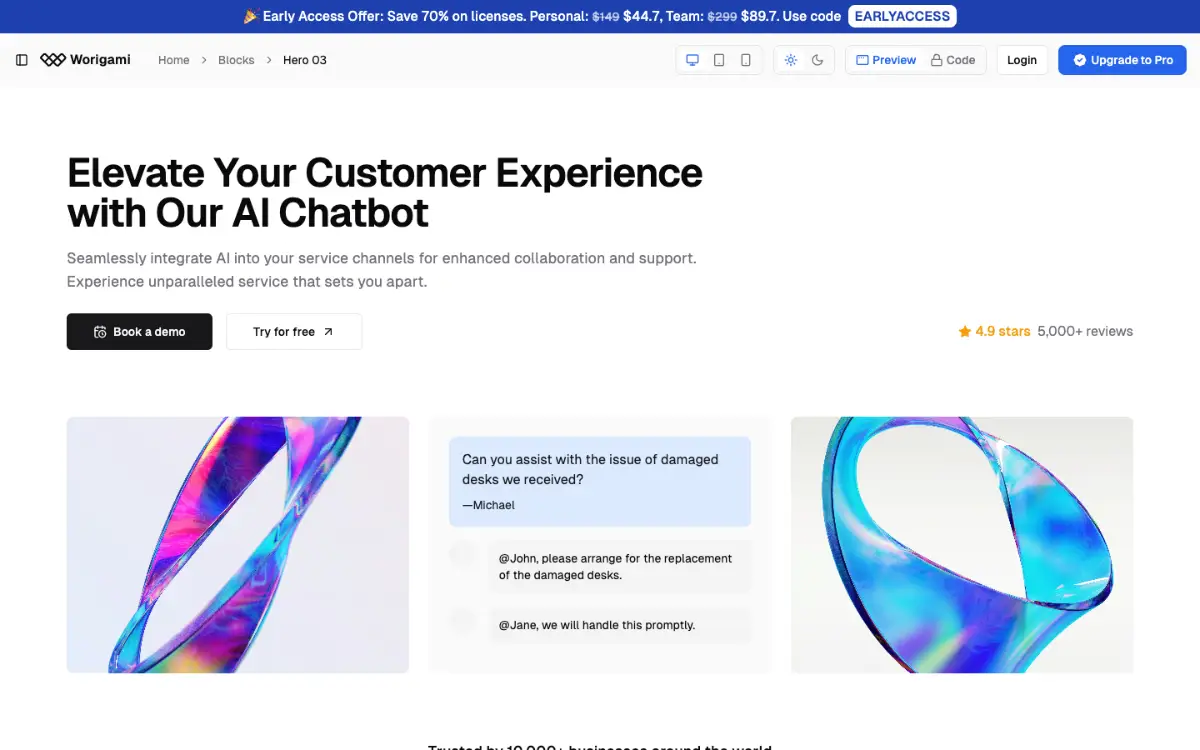
Task: Open the blue glass loop image
Action: point(962,545)
